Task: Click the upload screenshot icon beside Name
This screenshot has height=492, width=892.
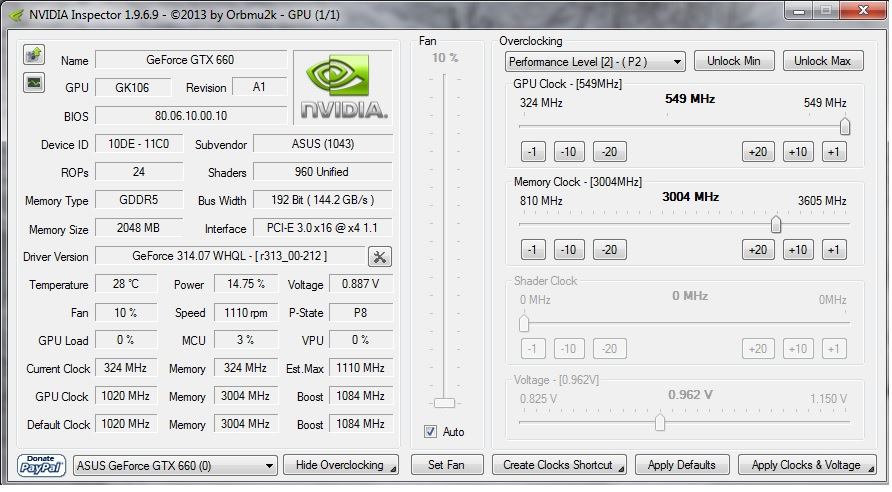Action: click(x=34, y=55)
